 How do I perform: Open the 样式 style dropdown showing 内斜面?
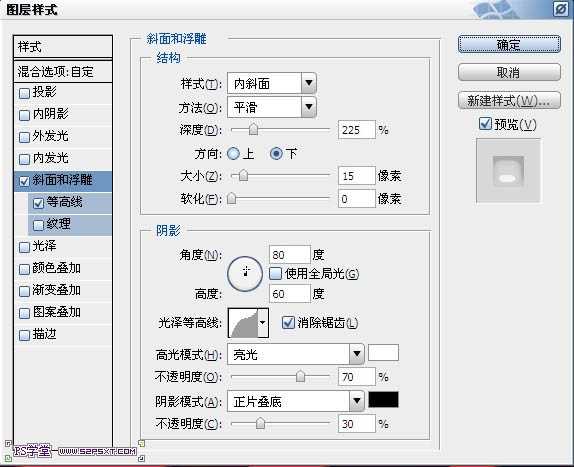[272, 84]
